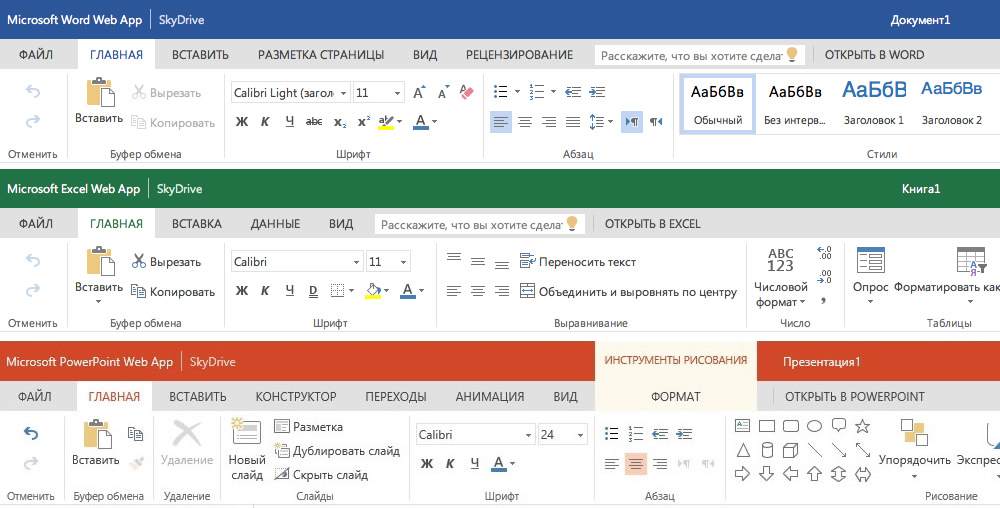Insert the star shape in PowerPoint
The image size is (1000, 508).
point(863,426)
